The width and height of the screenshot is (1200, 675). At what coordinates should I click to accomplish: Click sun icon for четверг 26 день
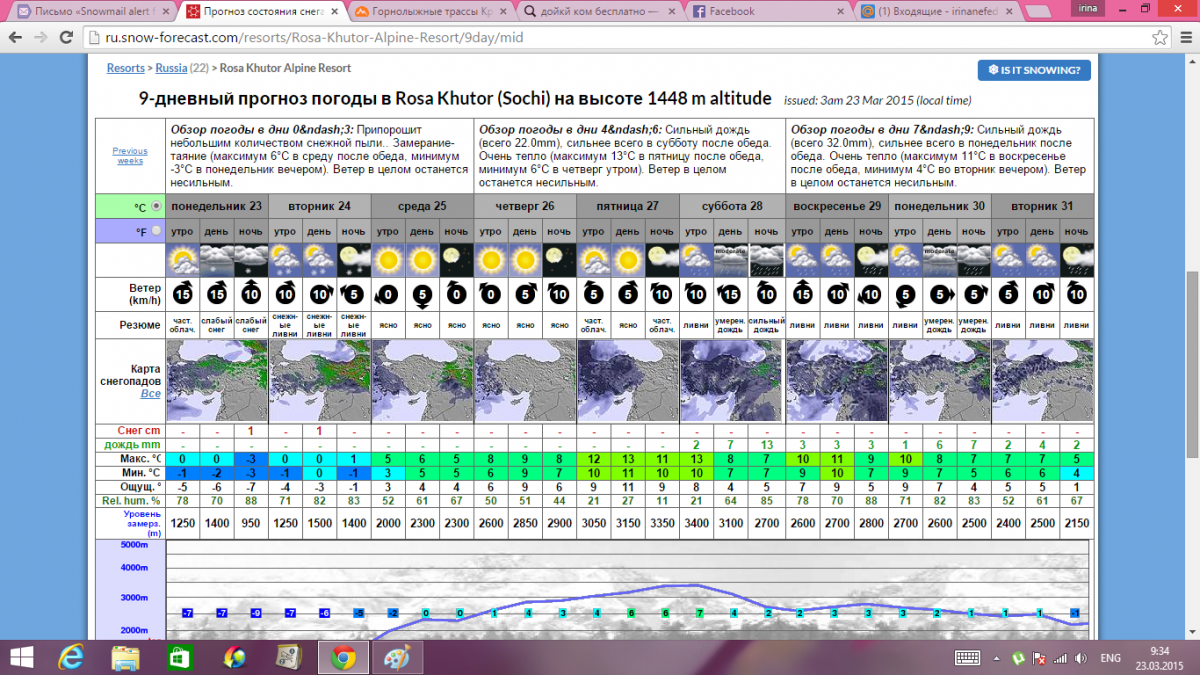pyautogui.click(x=524, y=262)
